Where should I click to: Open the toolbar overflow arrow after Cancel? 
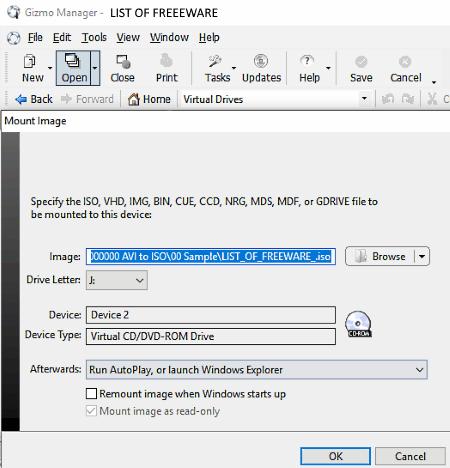click(x=434, y=82)
